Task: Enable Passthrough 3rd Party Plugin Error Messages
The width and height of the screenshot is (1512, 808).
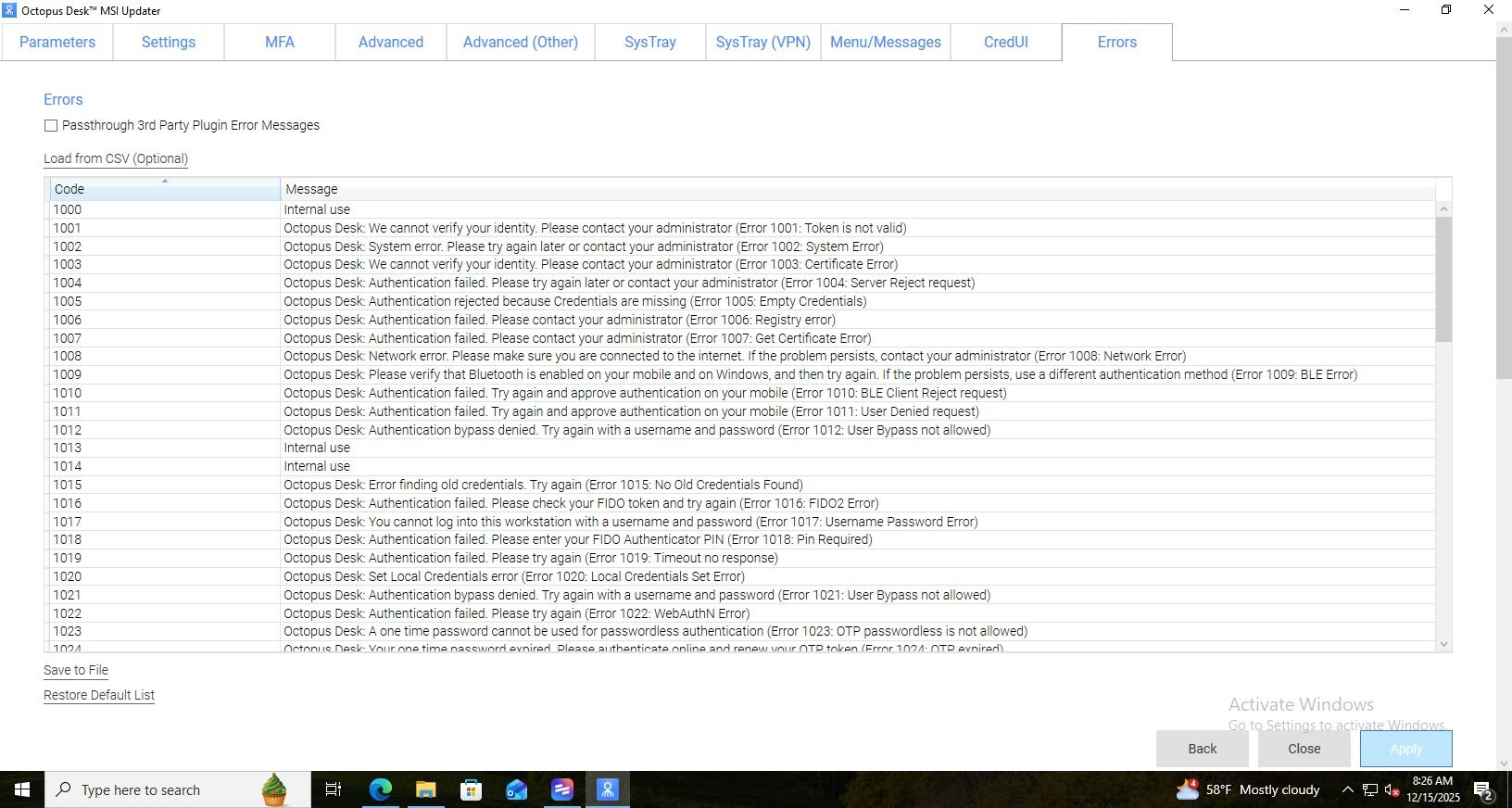Action: click(x=51, y=125)
